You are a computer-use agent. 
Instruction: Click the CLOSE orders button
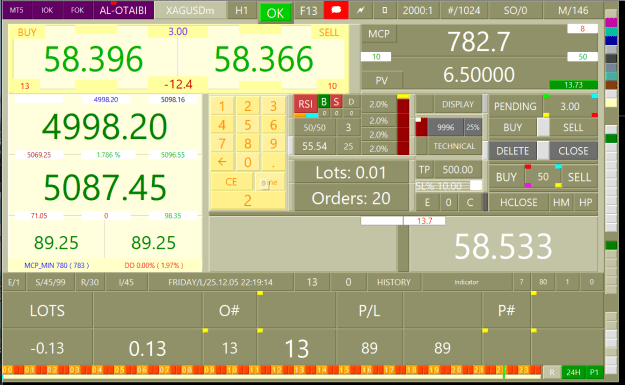(x=573, y=151)
